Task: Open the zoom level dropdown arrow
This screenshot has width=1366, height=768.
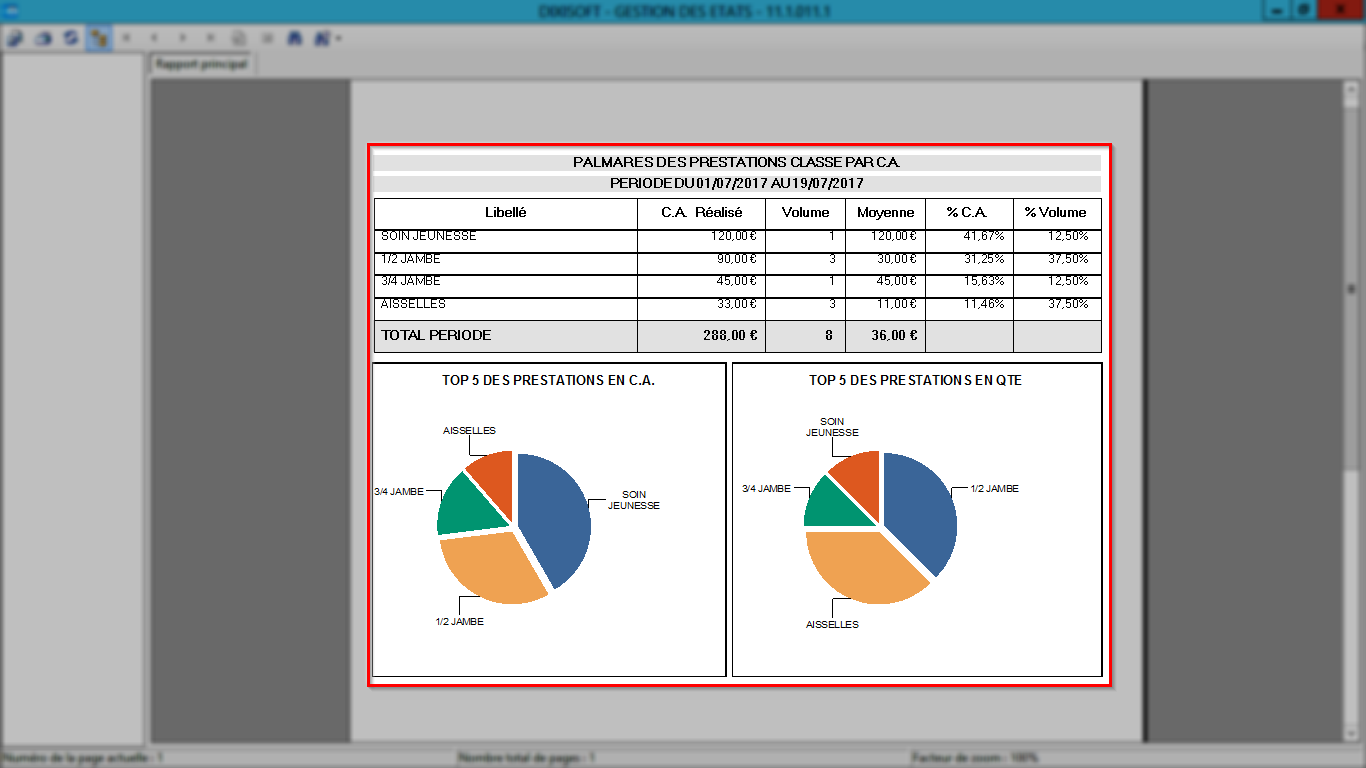Action: [339, 38]
